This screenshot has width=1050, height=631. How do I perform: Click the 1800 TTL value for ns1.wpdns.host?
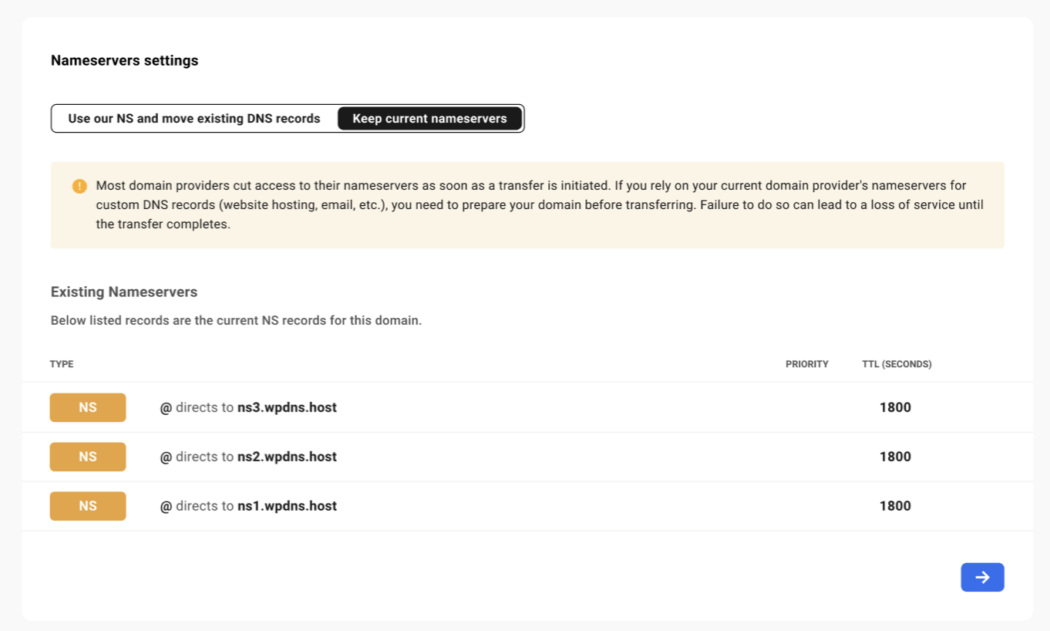895,506
